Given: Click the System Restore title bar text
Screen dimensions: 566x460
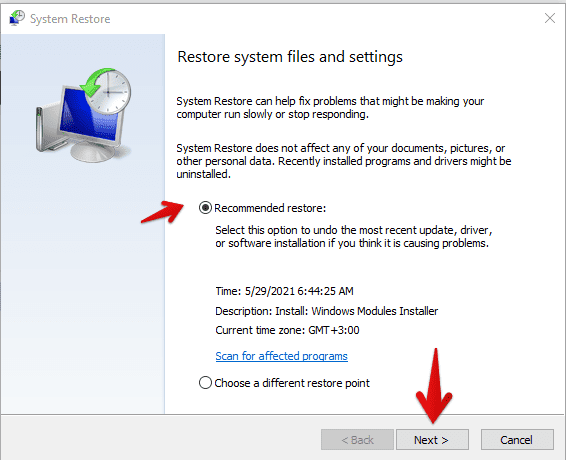Looking at the screenshot, I should (70, 19).
